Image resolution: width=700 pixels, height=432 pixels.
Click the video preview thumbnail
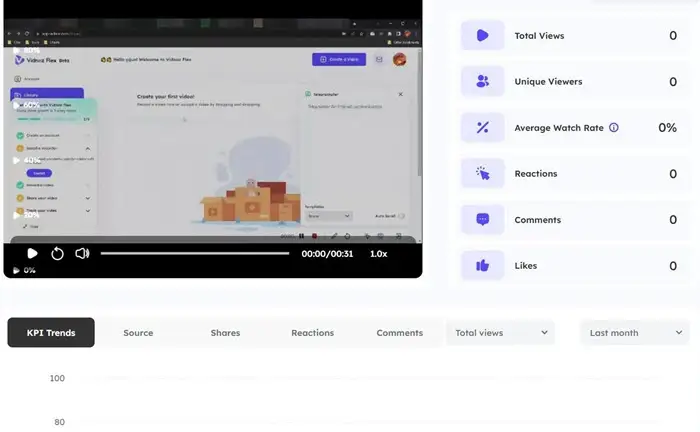(x=212, y=130)
